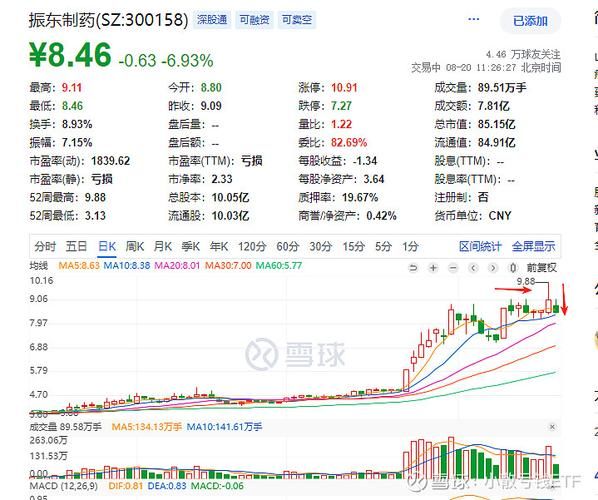Click the volume MA10:141.61万手 label
The image size is (598, 500).
tap(224, 427)
